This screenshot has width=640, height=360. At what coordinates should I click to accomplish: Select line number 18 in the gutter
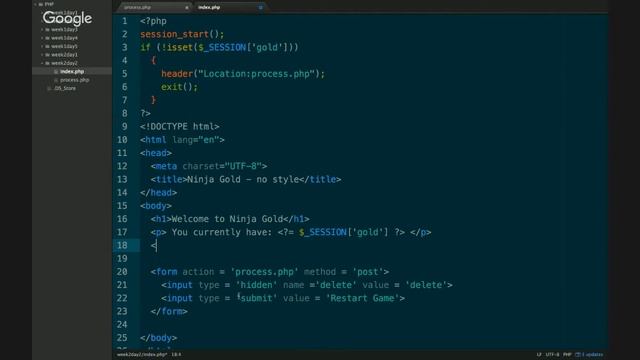tap(122, 245)
